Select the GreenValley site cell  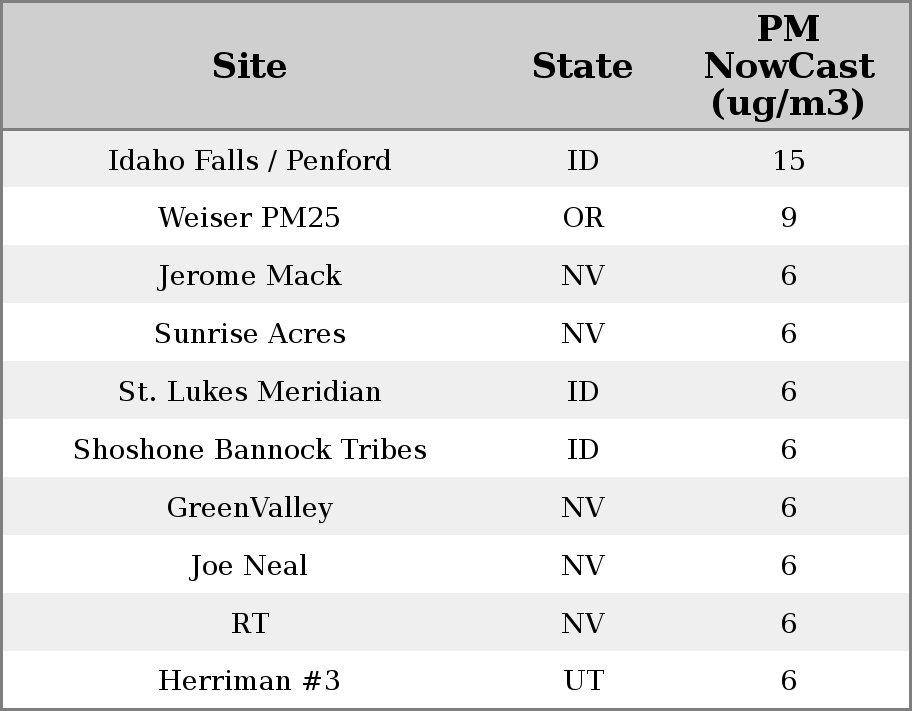point(249,508)
